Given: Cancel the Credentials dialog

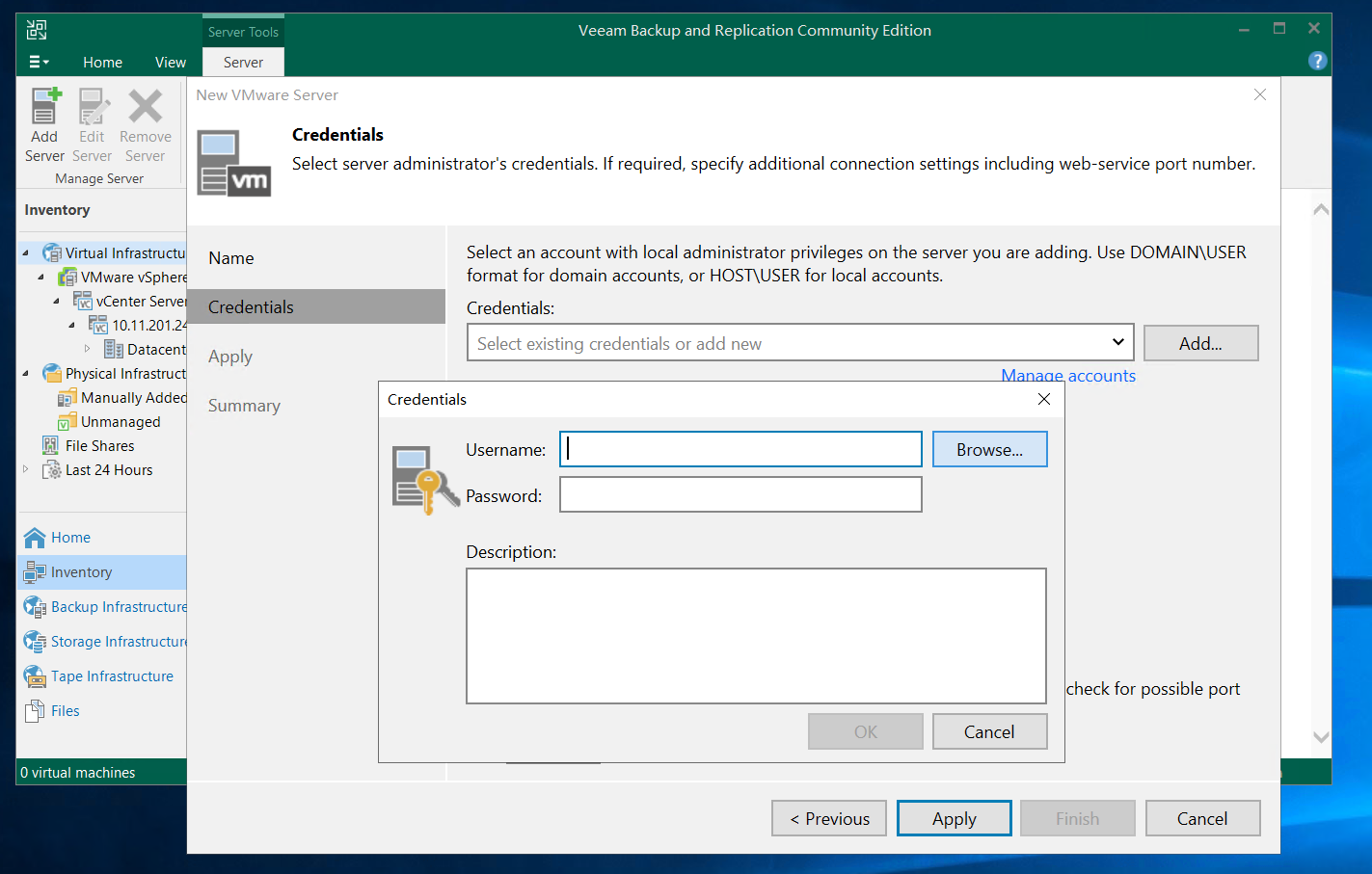Looking at the screenshot, I should click(x=989, y=731).
